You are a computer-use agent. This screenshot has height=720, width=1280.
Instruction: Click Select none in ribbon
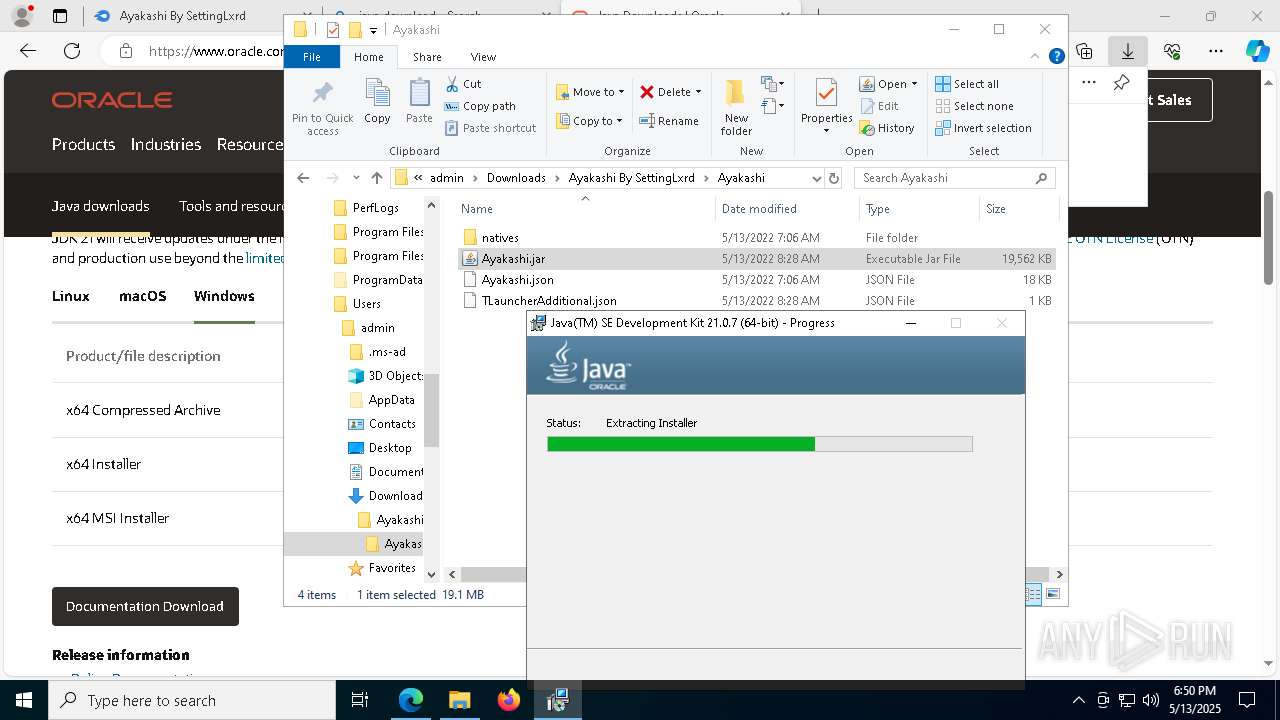(x=974, y=106)
